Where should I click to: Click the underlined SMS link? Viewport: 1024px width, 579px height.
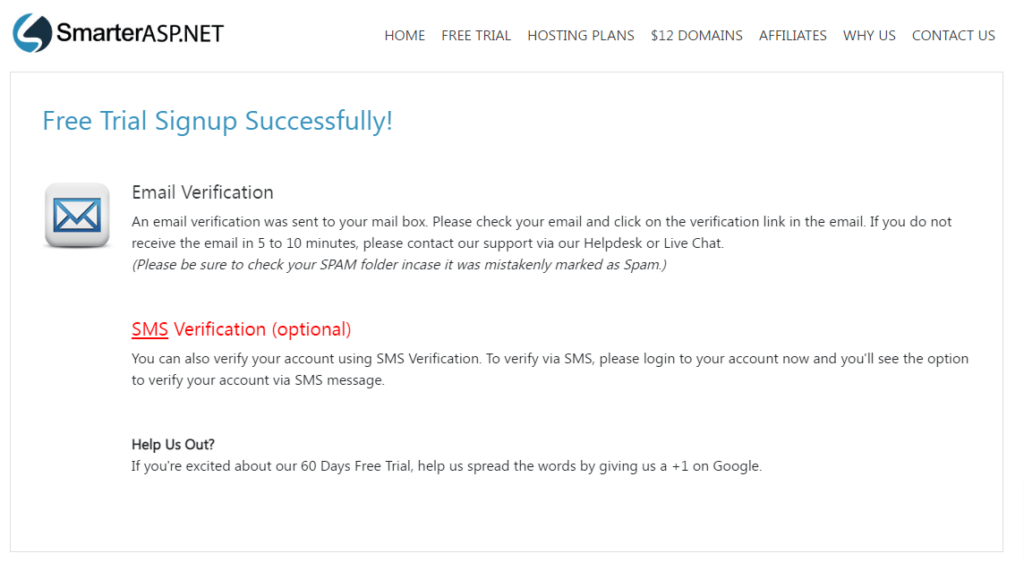tap(150, 329)
